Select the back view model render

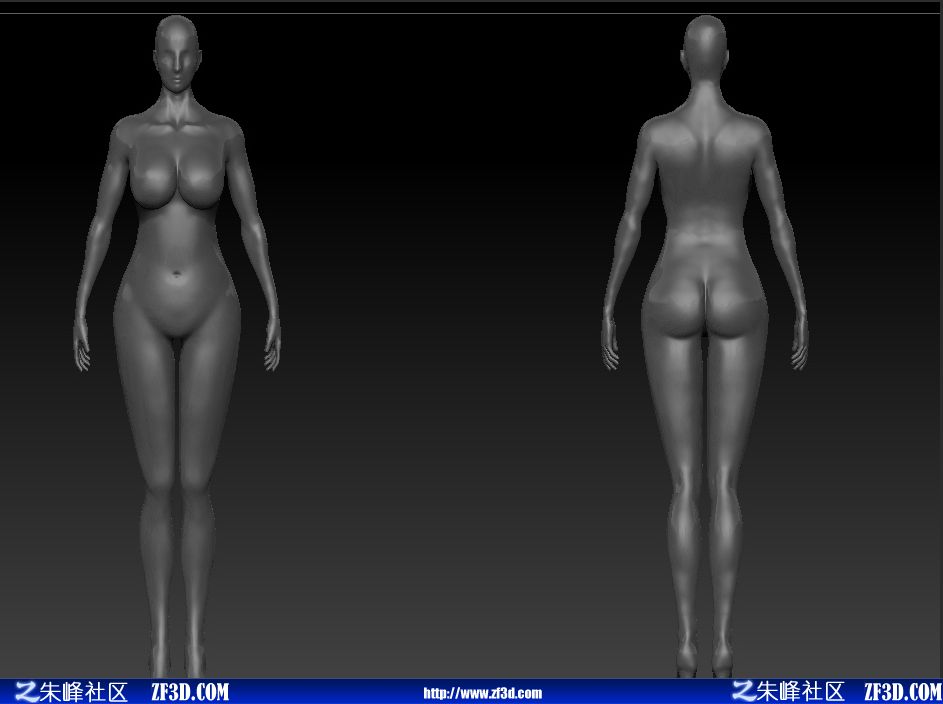point(705,346)
